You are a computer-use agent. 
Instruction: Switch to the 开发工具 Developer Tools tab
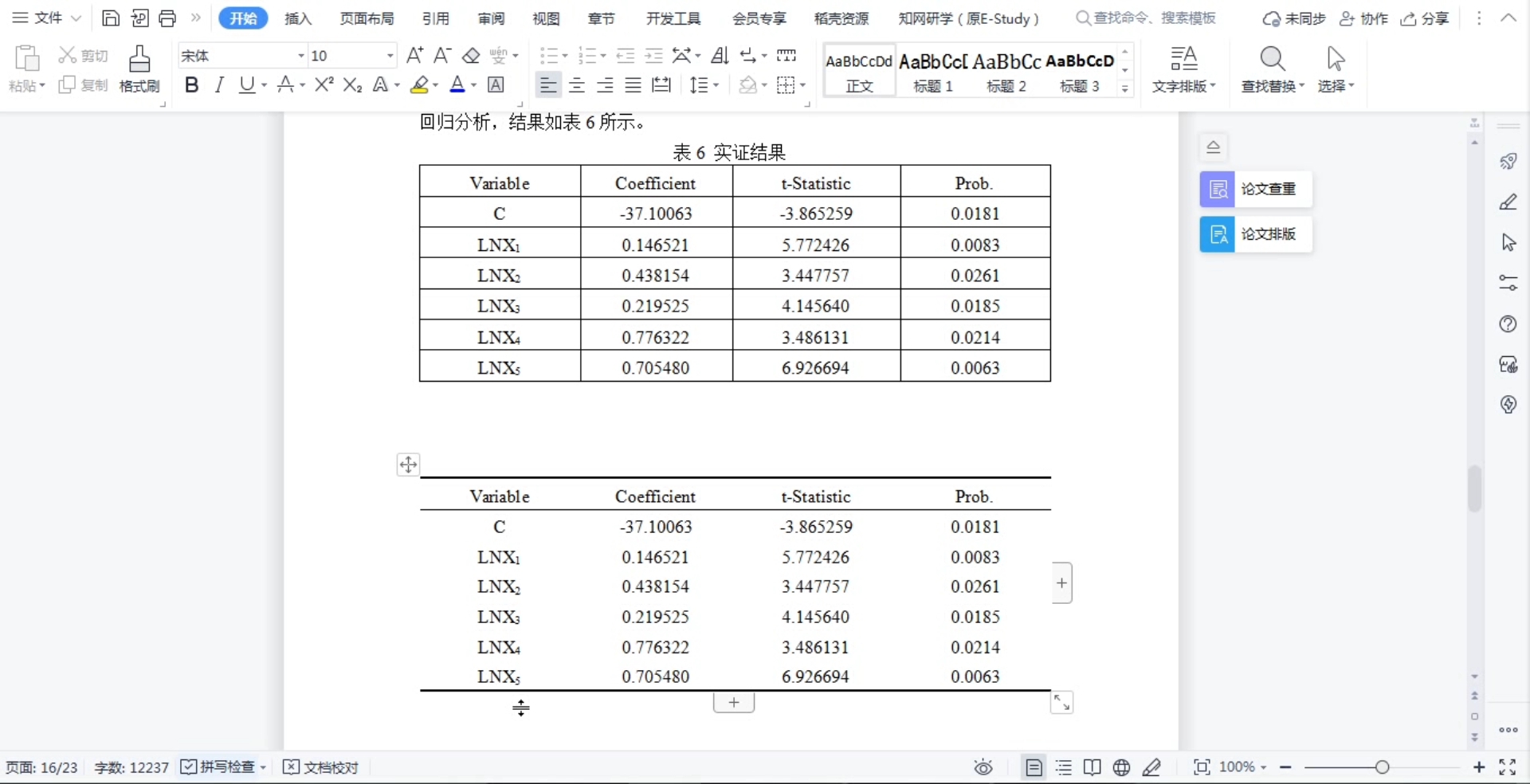pyautogui.click(x=673, y=18)
